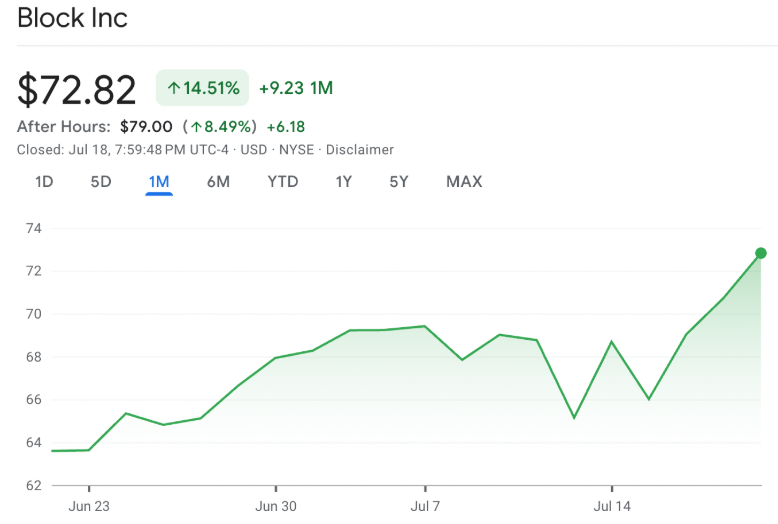Open the Disclaimer link

(x=360, y=150)
